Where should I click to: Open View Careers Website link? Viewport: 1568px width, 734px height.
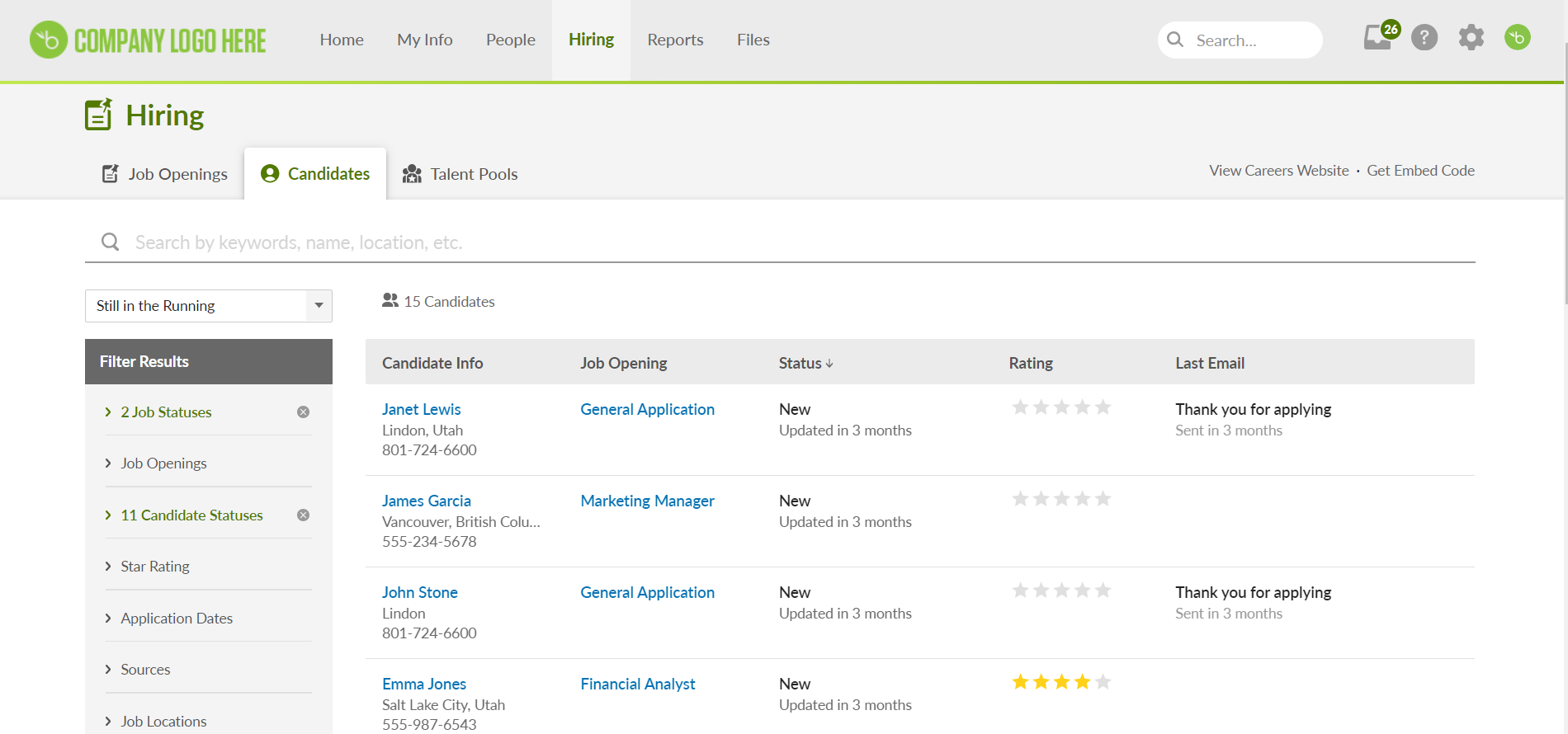1279,171
